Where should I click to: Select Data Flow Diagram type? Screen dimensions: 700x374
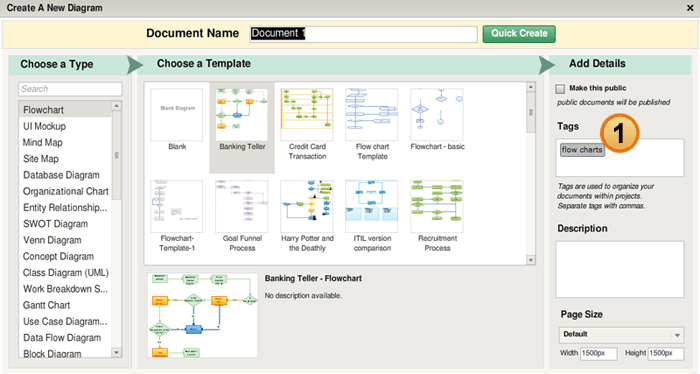coord(65,338)
